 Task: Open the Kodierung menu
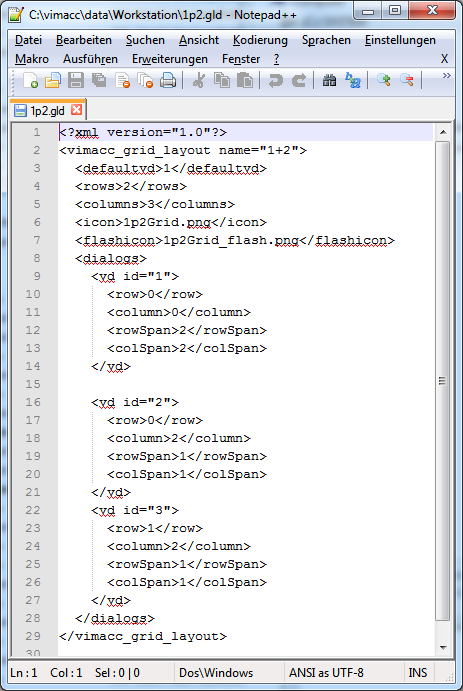pyautogui.click(x=260, y=40)
